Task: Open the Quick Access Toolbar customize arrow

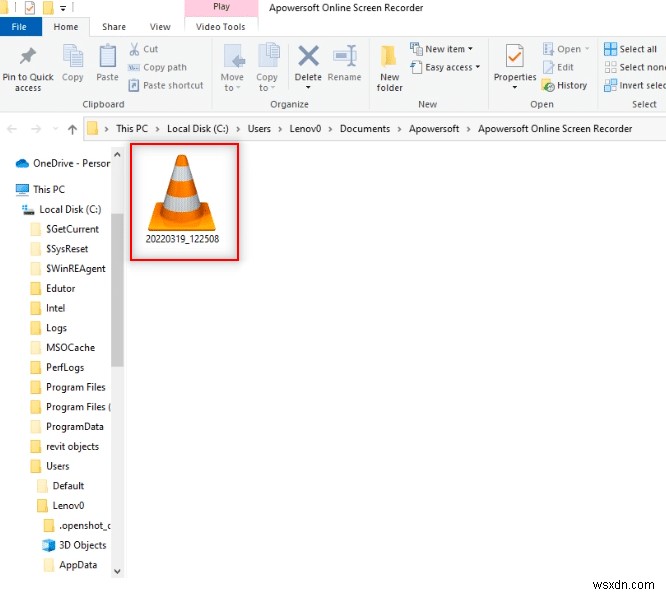Action: (x=63, y=8)
